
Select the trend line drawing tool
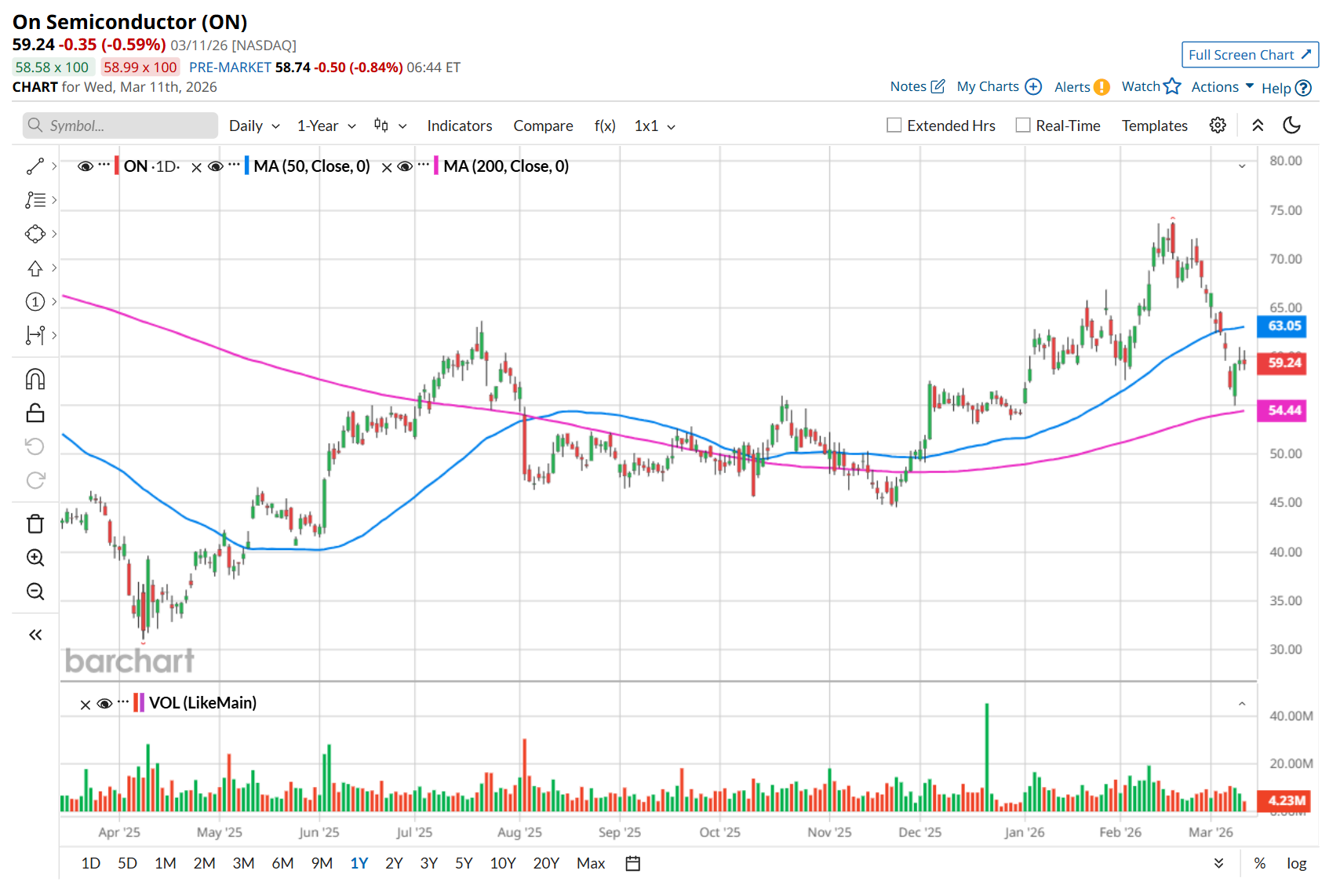(35, 166)
